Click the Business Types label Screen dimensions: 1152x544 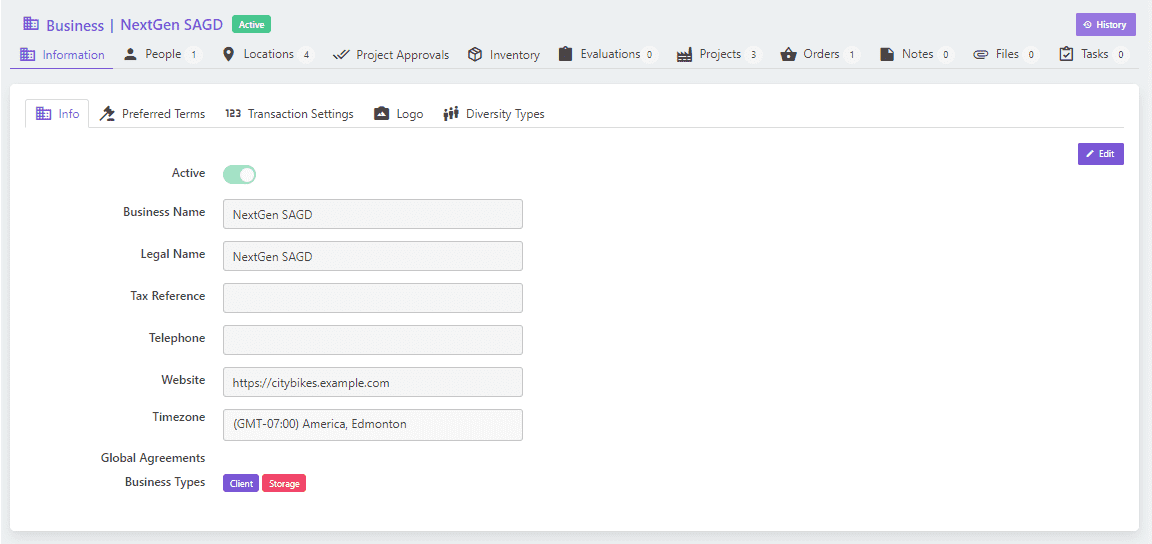[x=165, y=483]
